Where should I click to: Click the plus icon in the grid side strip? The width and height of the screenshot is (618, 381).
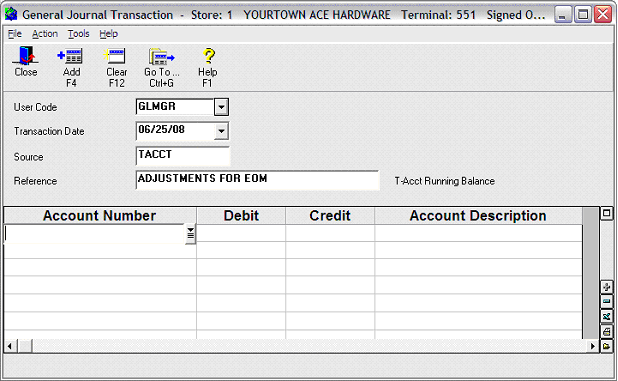tap(607, 287)
